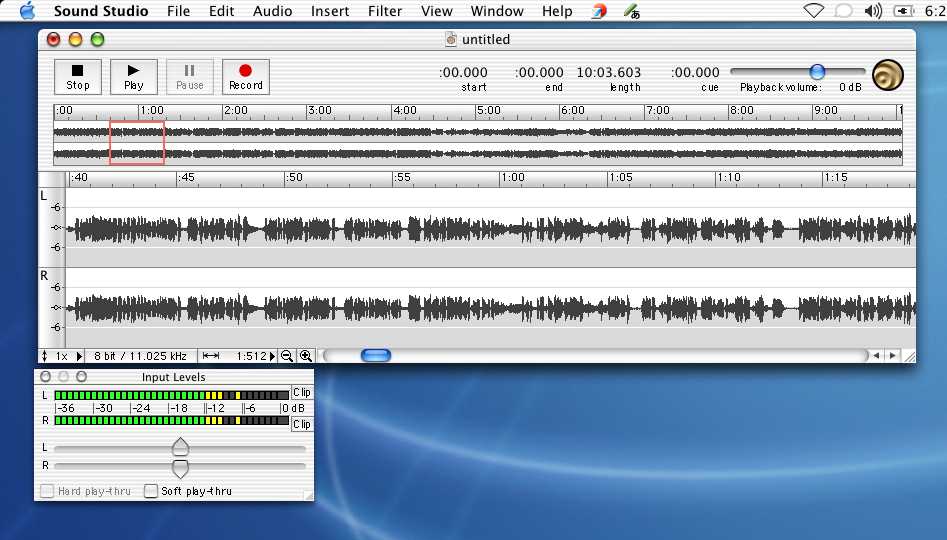This screenshot has height=540, width=947.
Task: Click the speech bubble menu bar icon
Action: pos(843,11)
